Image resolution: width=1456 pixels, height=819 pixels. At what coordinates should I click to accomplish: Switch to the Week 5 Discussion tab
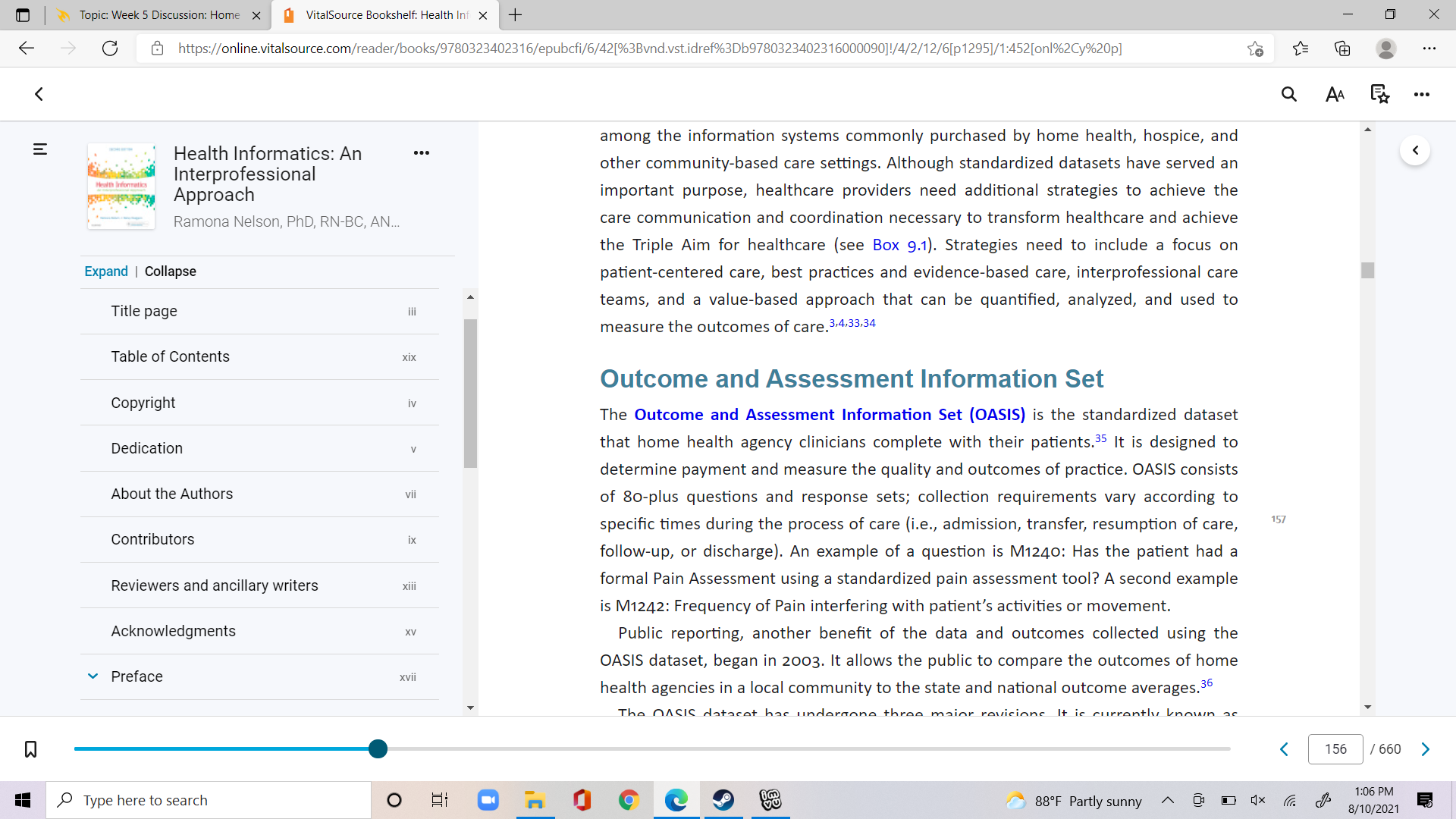159,15
